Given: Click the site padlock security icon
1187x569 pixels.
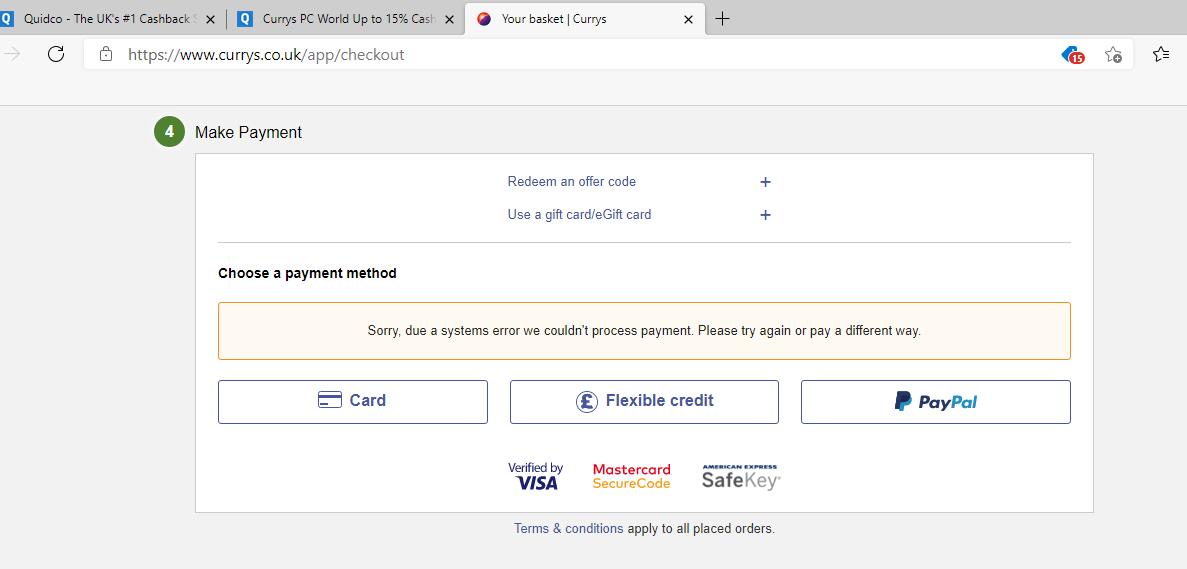Looking at the screenshot, I should pos(106,54).
